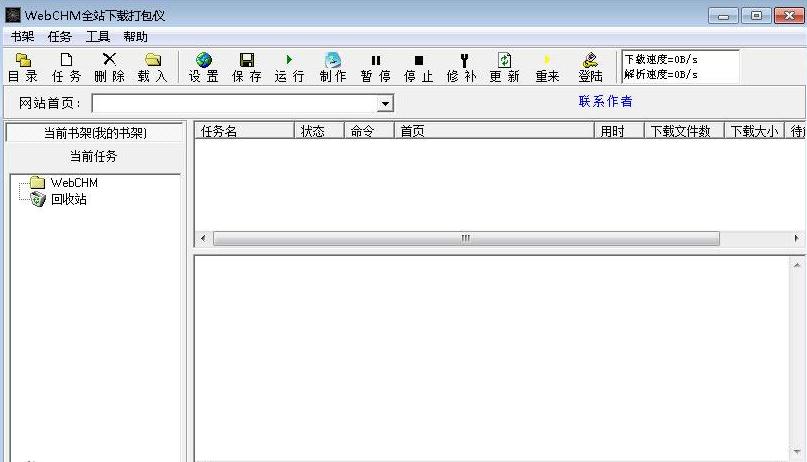
Task: Click the 联系作者 link
Action: (605, 101)
